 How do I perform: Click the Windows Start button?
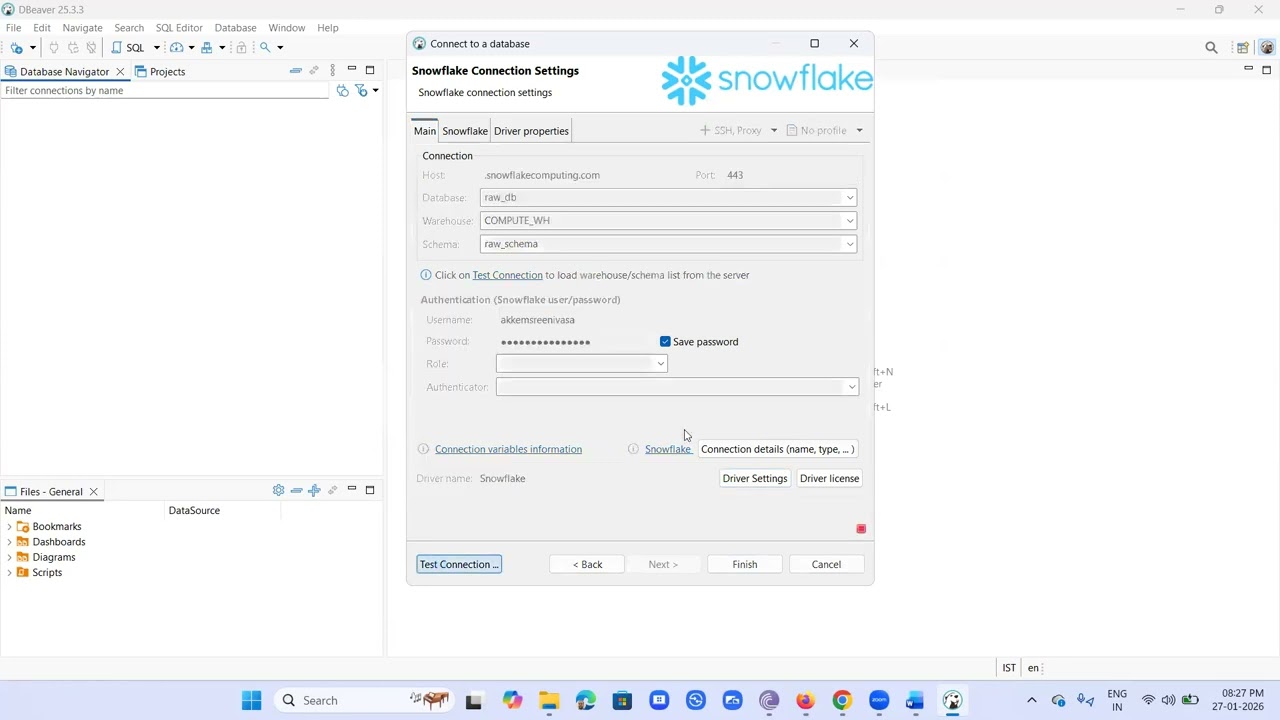click(251, 700)
